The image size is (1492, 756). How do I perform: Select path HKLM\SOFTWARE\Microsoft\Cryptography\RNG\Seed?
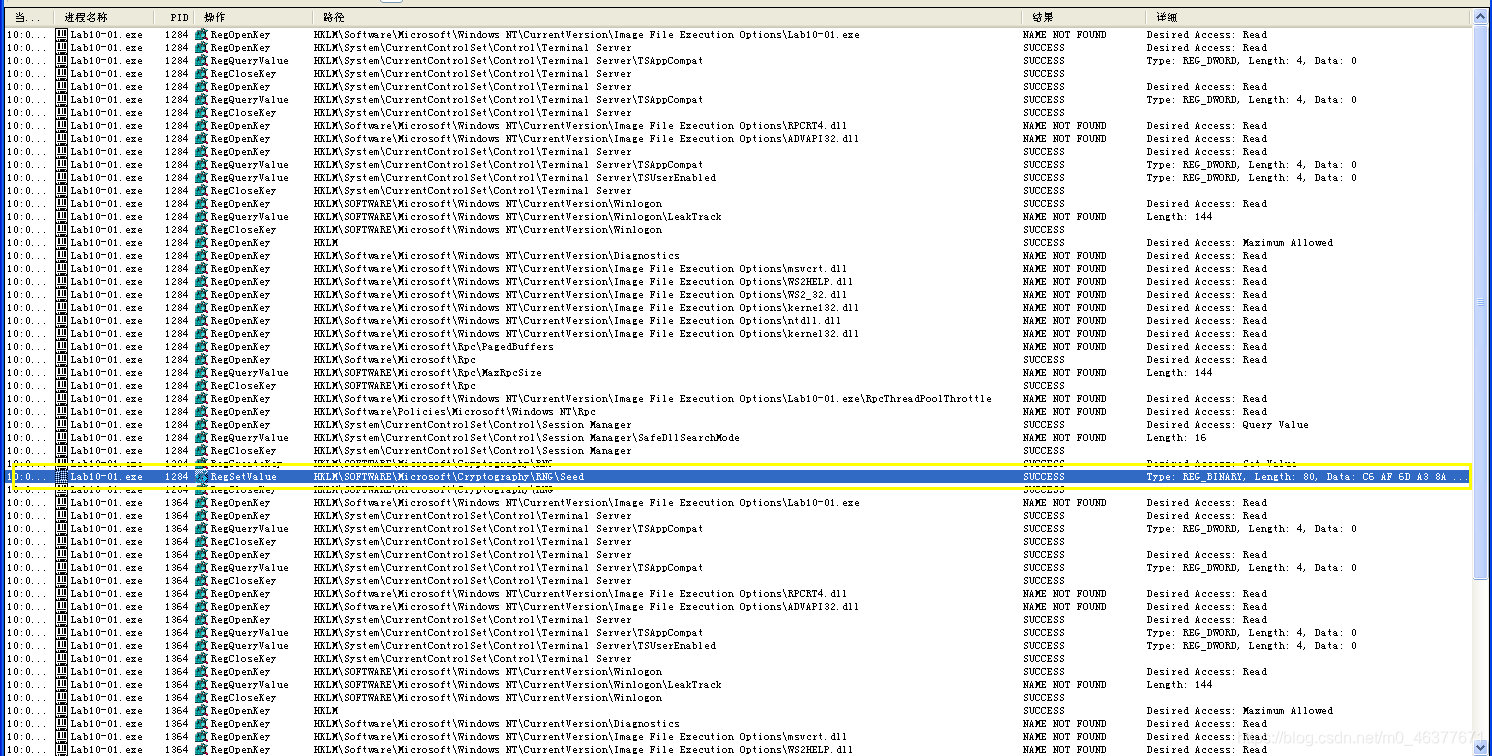[449, 477]
